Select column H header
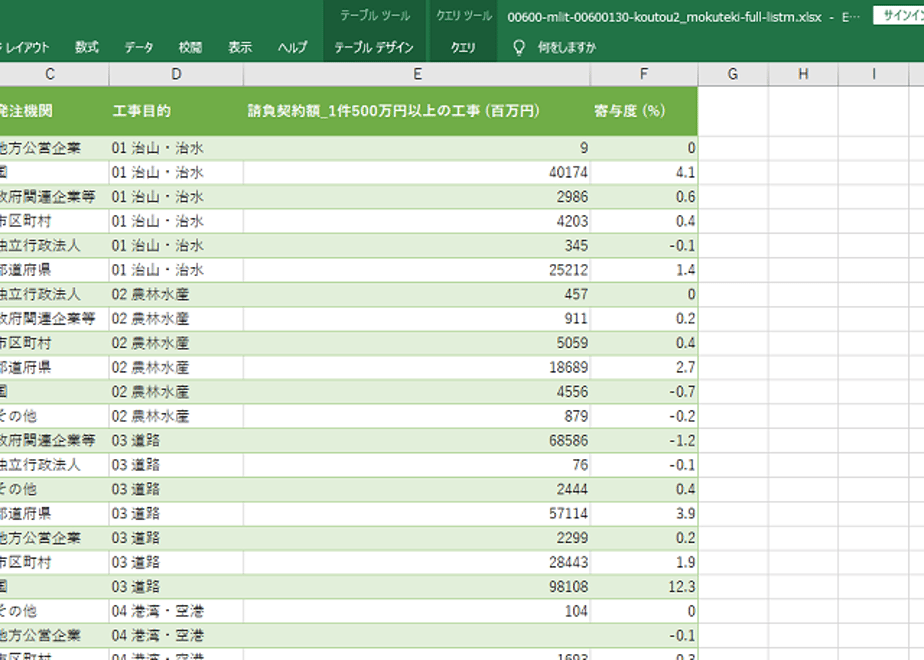The height and width of the screenshot is (660, 924). point(803,74)
